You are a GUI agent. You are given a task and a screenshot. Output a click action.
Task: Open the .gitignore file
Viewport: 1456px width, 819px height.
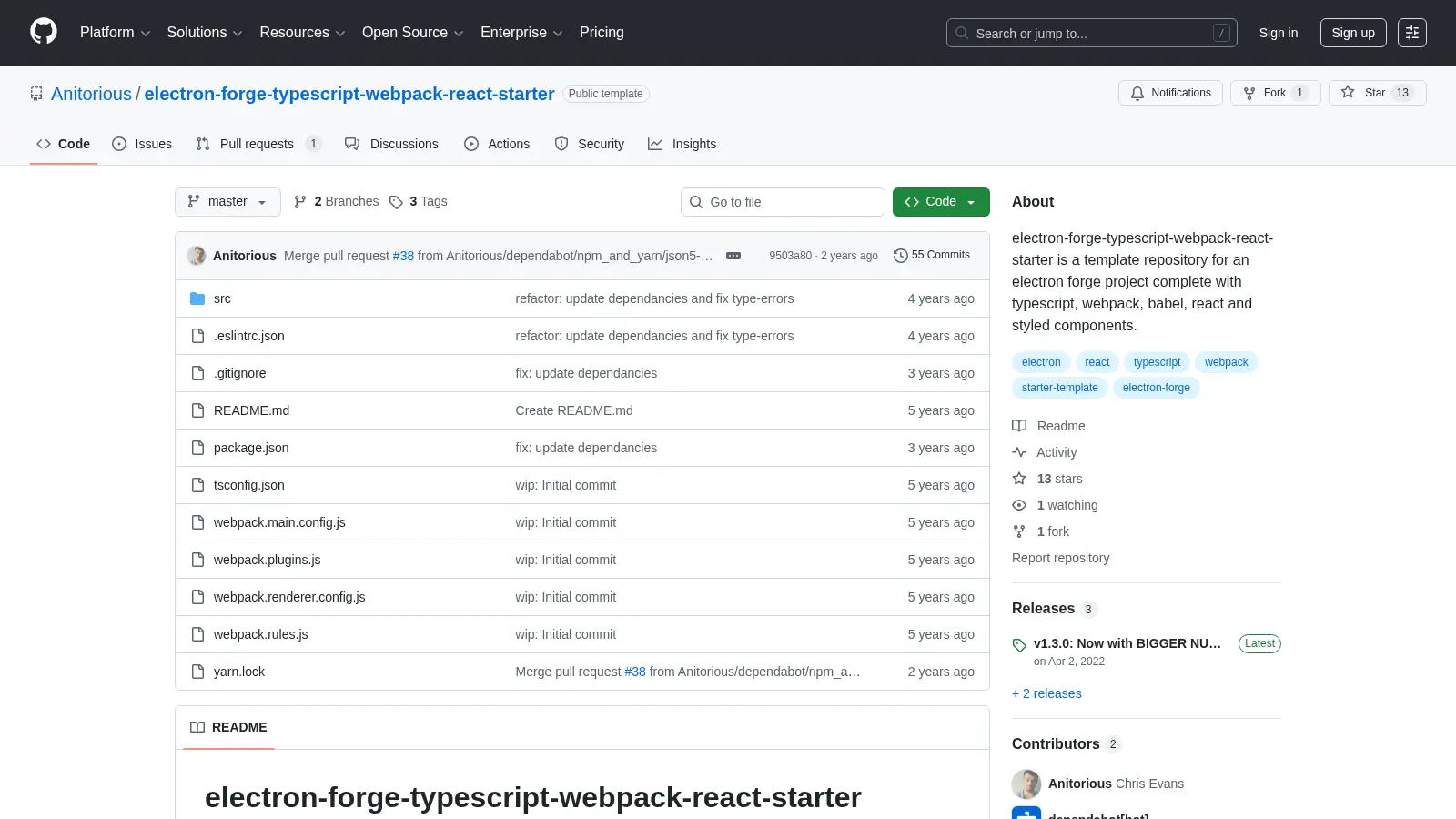click(240, 373)
